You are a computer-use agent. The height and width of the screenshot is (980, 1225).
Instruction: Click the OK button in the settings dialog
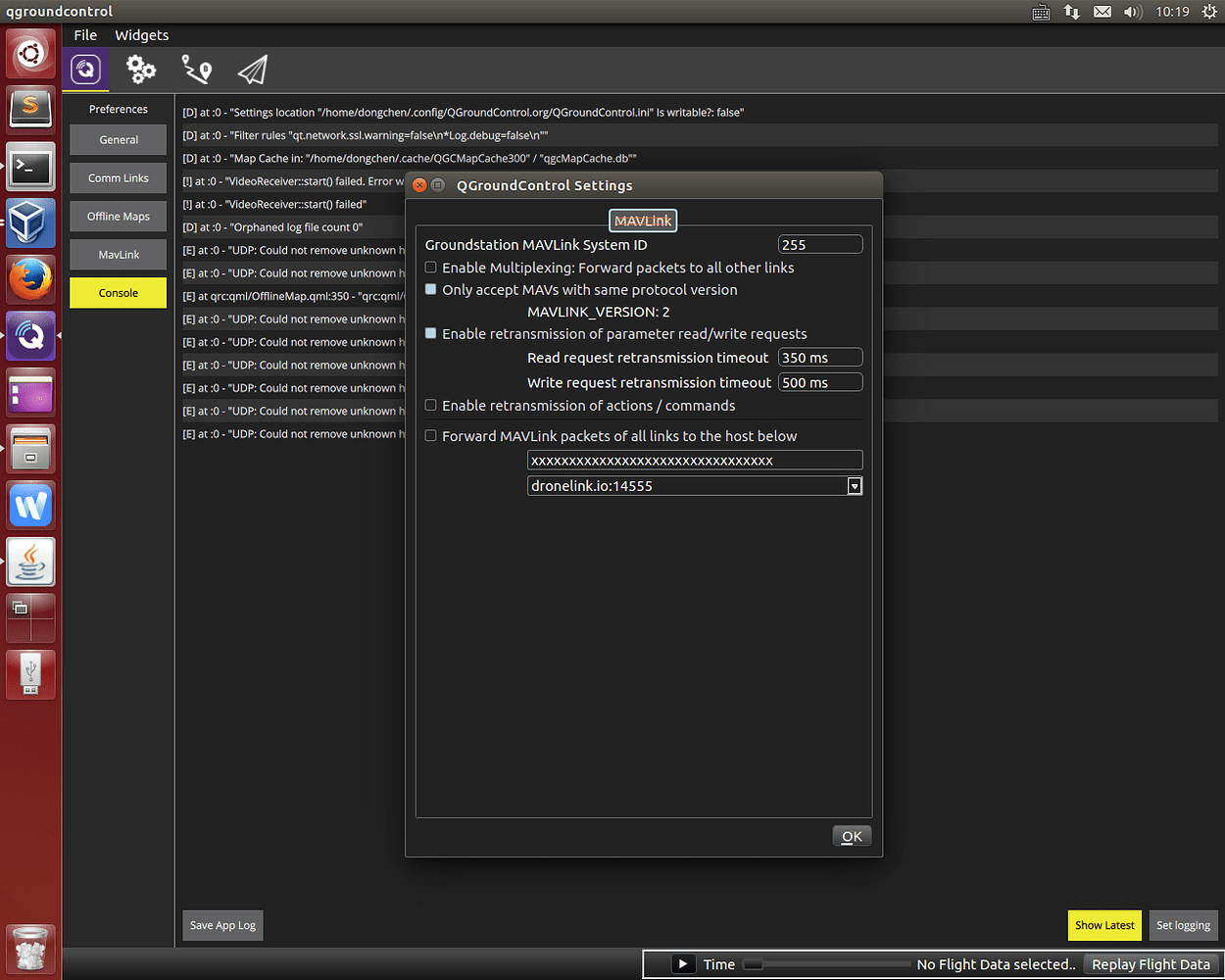click(851, 835)
